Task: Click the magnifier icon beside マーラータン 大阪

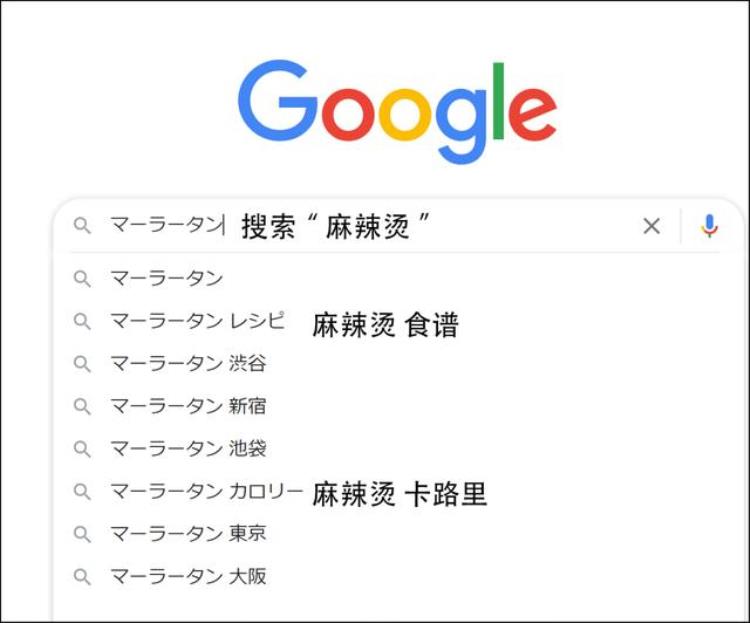Action: tap(82, 577)
